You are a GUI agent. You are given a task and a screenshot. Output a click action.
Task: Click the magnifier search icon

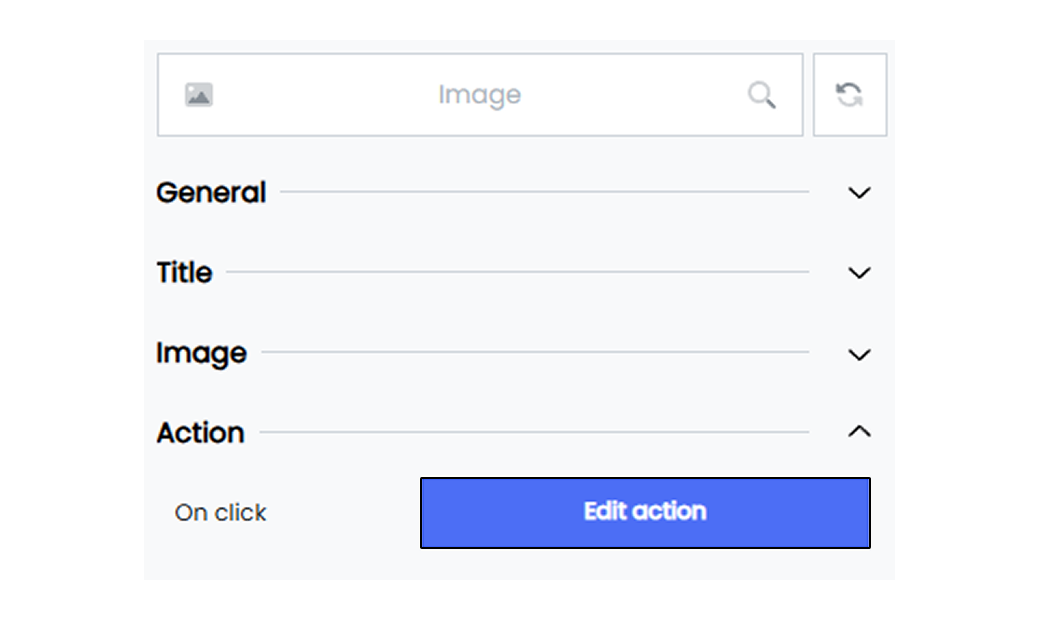tap(761, 95)
